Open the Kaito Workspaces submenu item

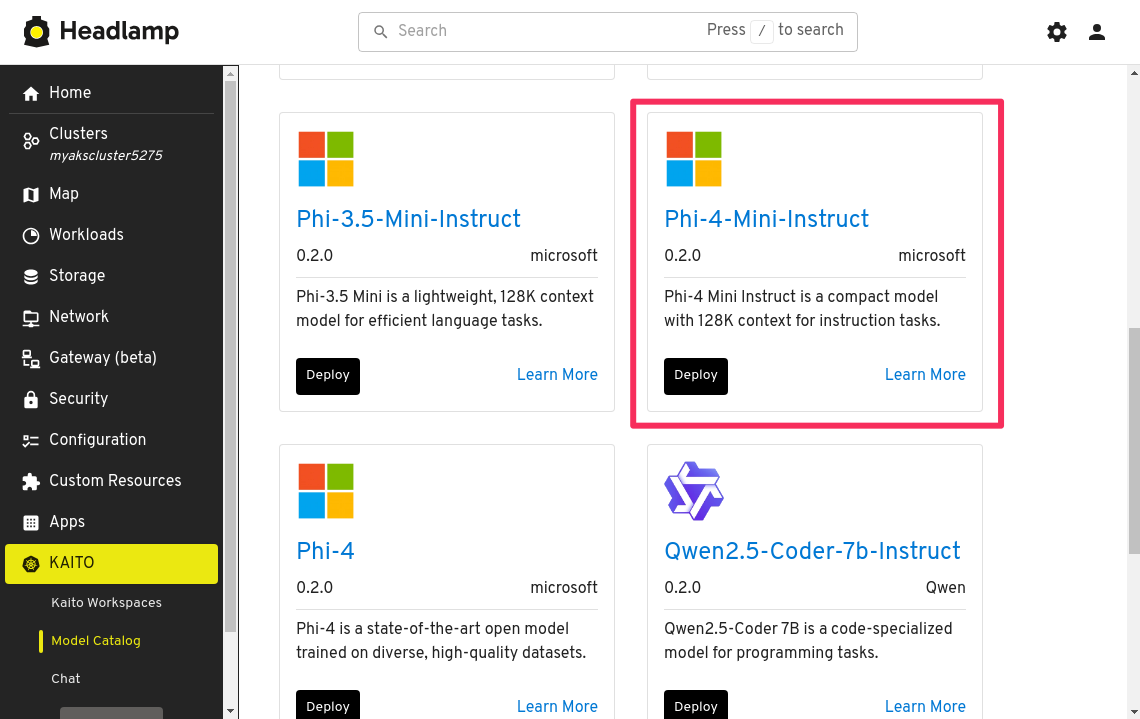click(x=106, y=603)
